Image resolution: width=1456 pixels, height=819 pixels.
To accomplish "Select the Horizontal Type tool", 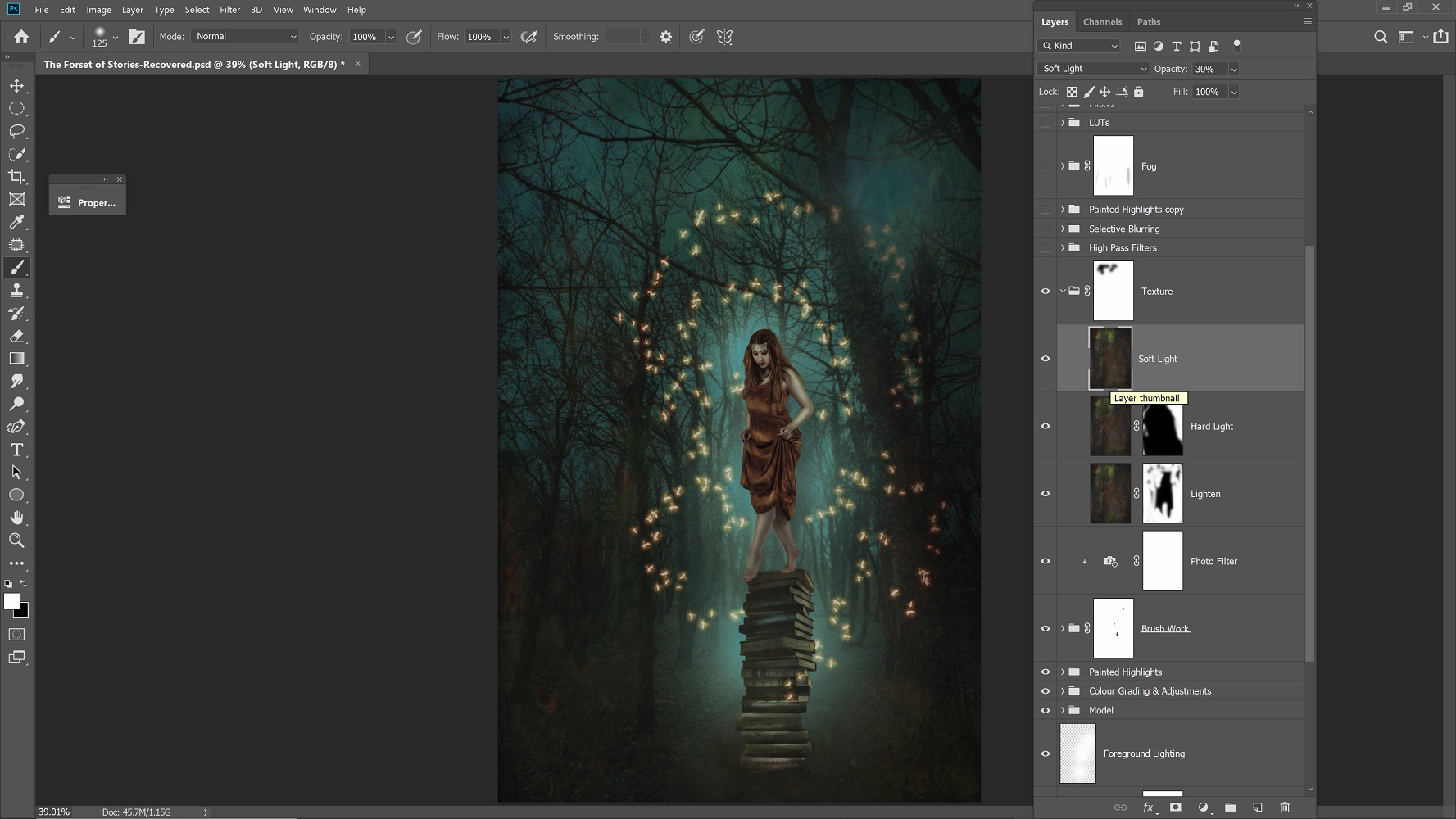I will pyautogui.click(x=16, y=450).
